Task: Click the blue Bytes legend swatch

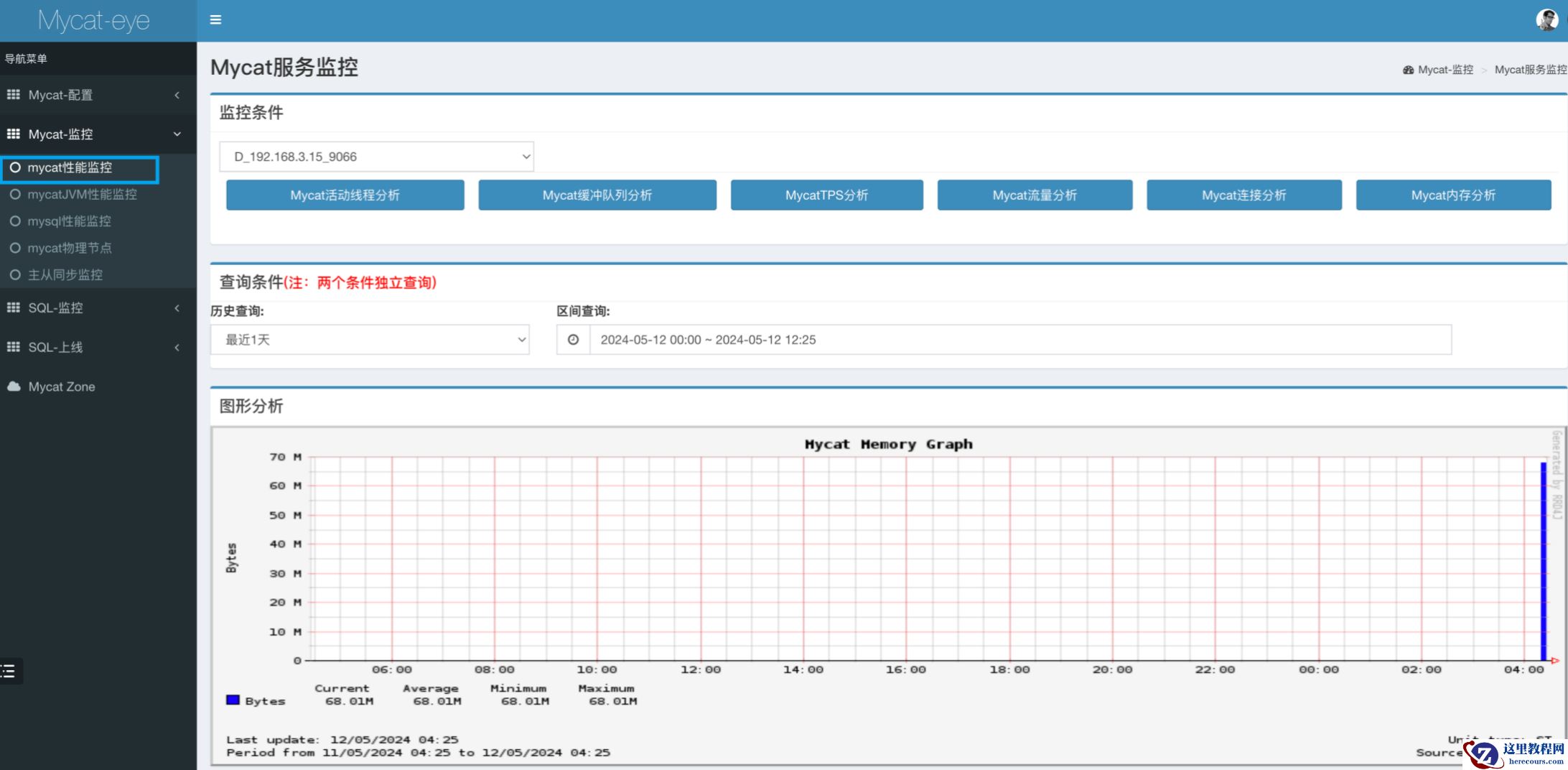Action: 233,700
